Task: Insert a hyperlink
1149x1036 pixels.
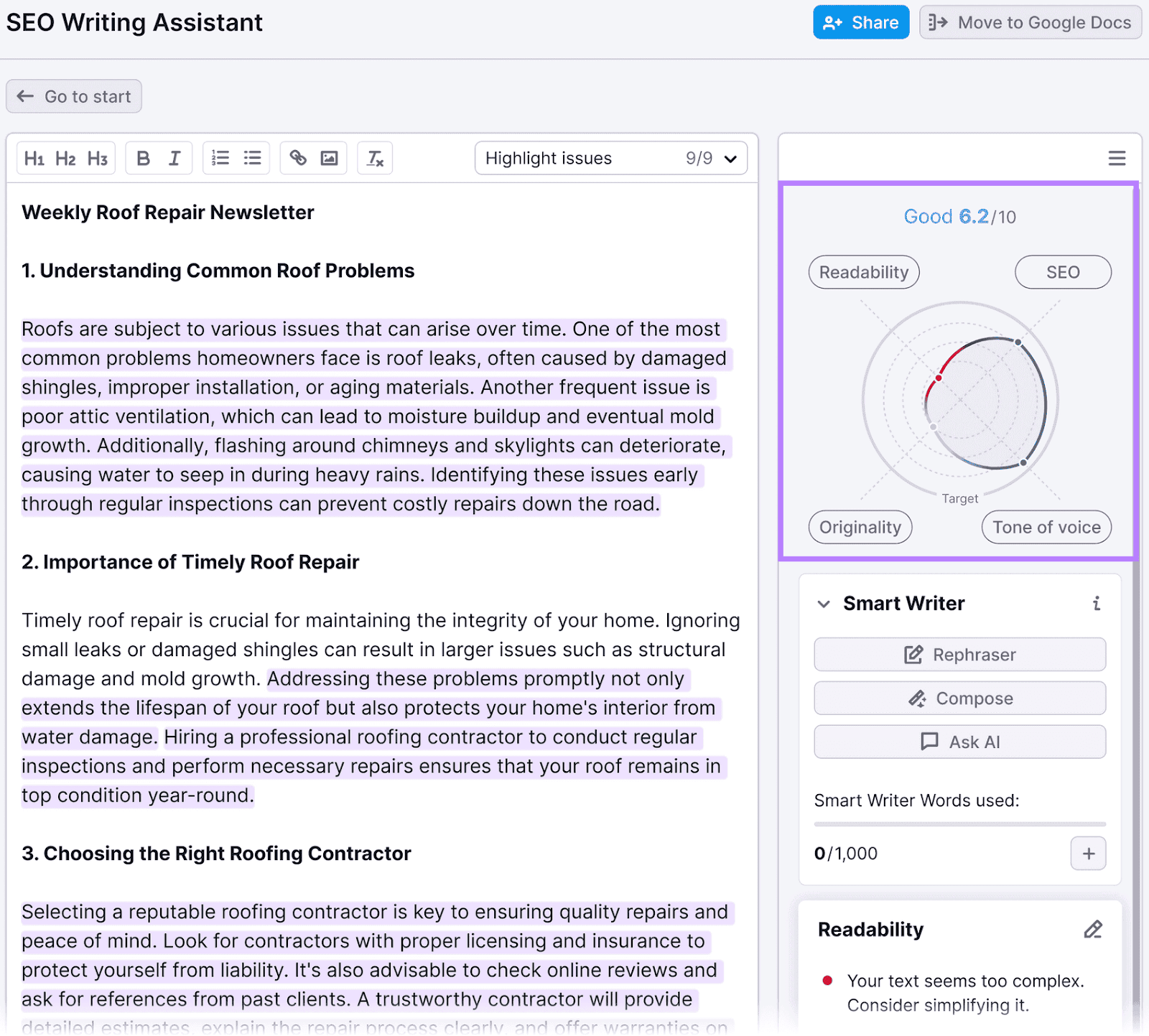Action: (297, 158)
